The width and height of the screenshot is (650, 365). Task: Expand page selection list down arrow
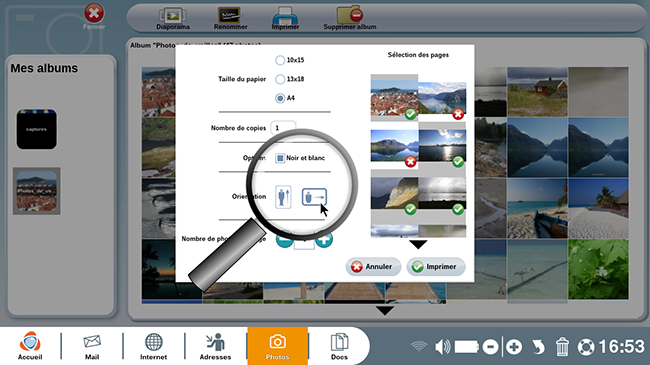point(418,245)
